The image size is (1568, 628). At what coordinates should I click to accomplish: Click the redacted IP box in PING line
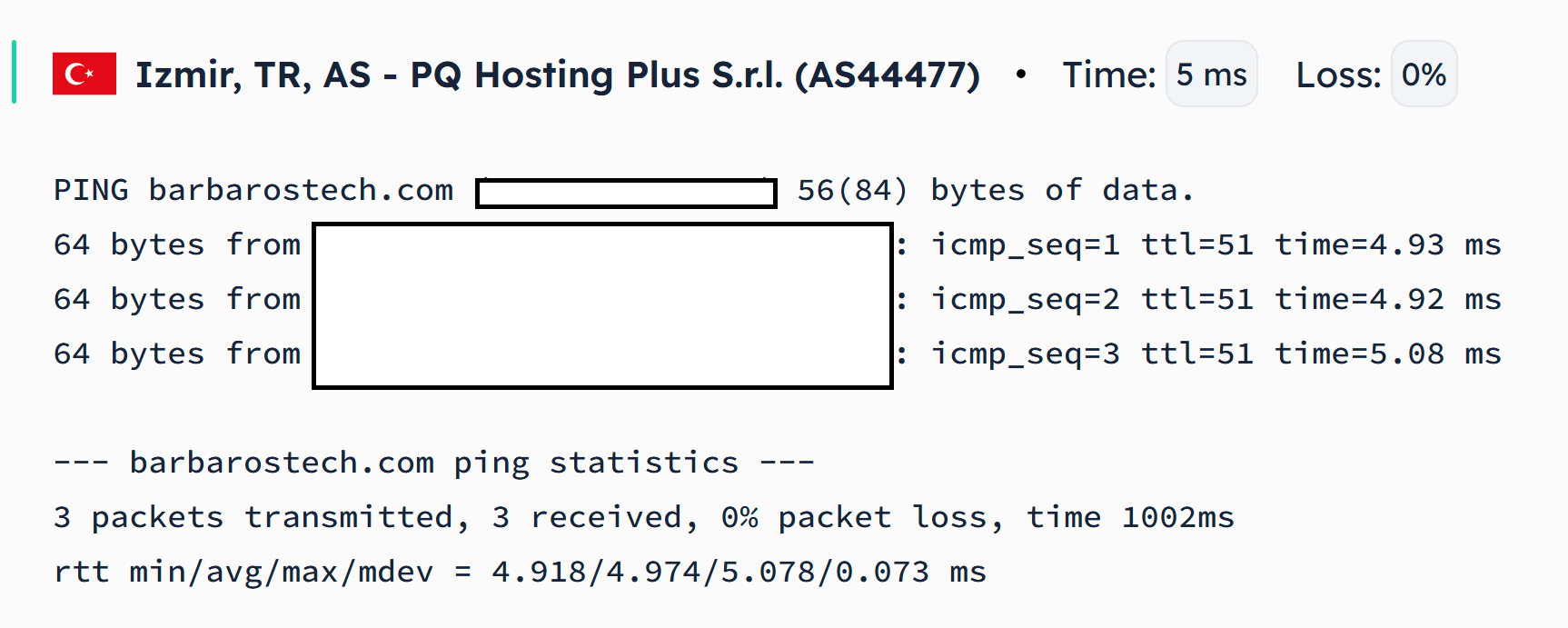click(x=626, y=193)
